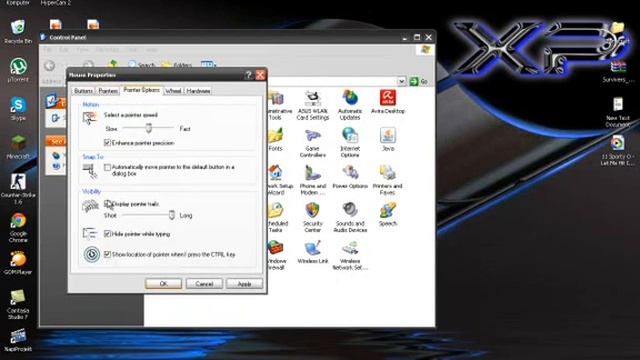Viewport: 640px width, 360px height.
Task: Switch to the Wheel tab
Action: coord(173,91)
